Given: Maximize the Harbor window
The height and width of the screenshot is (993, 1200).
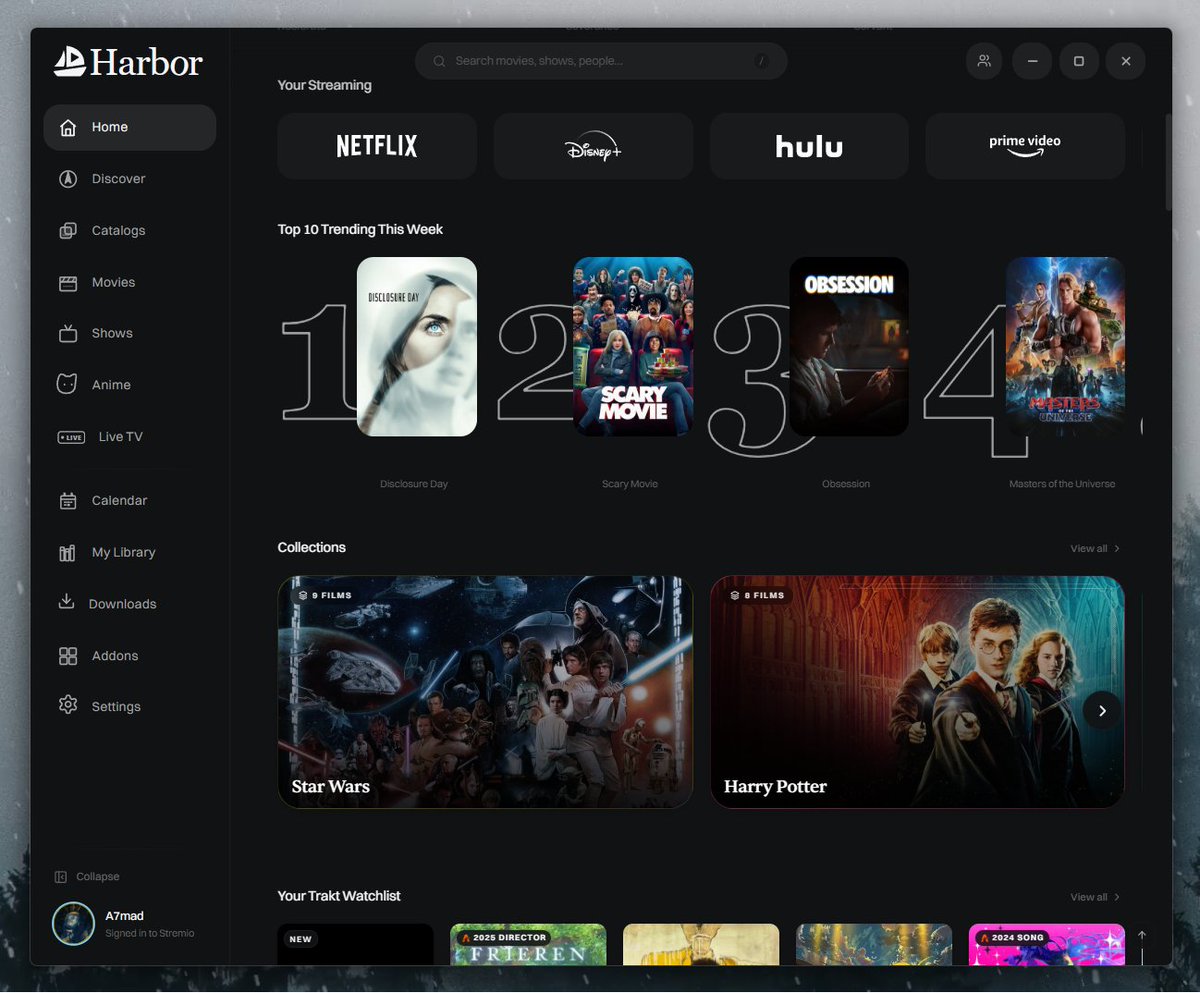Looking at the screenshot, I should [x=1079, y=61].
